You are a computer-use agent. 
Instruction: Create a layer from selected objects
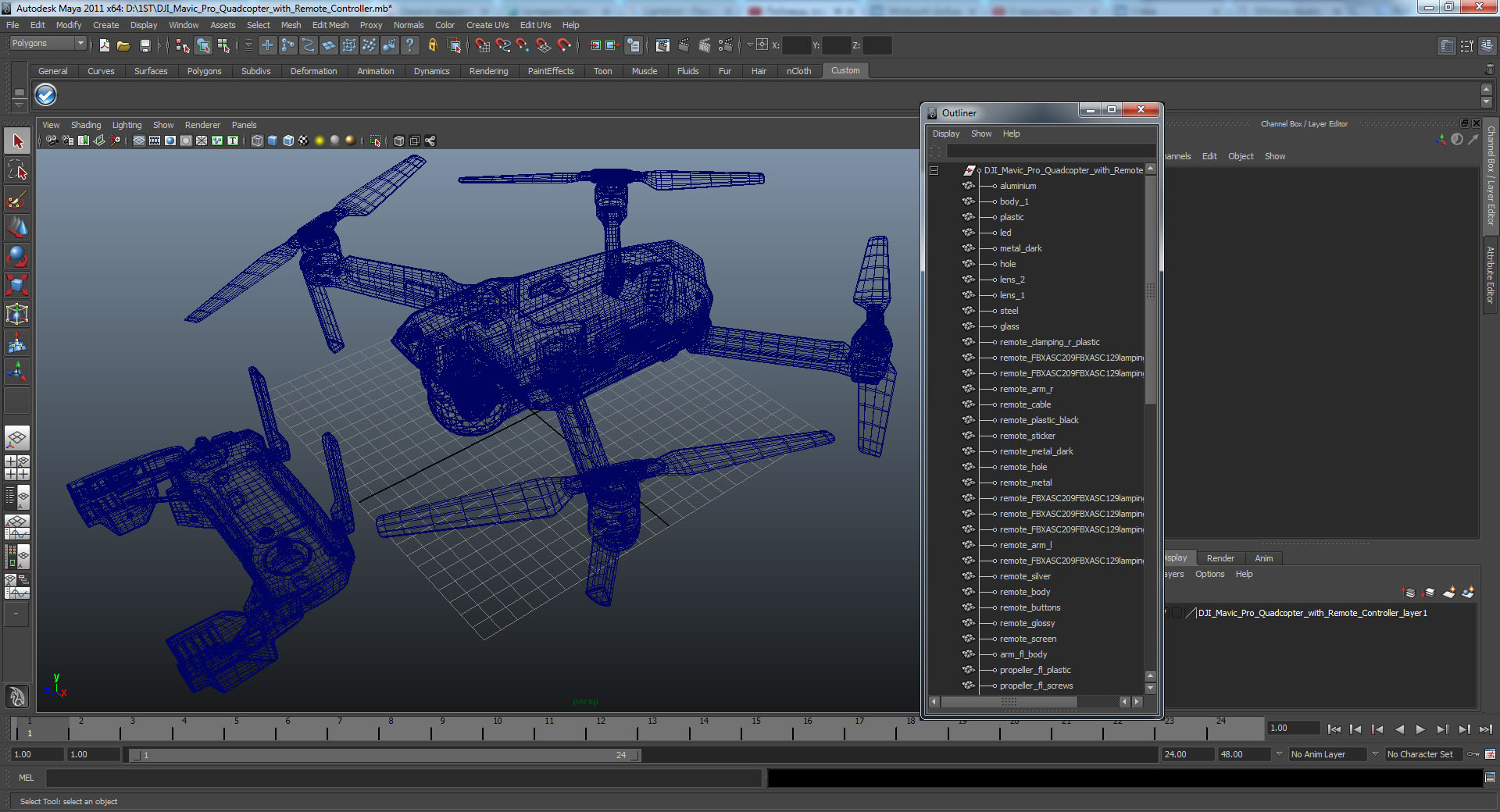[x=1467, y=593]
